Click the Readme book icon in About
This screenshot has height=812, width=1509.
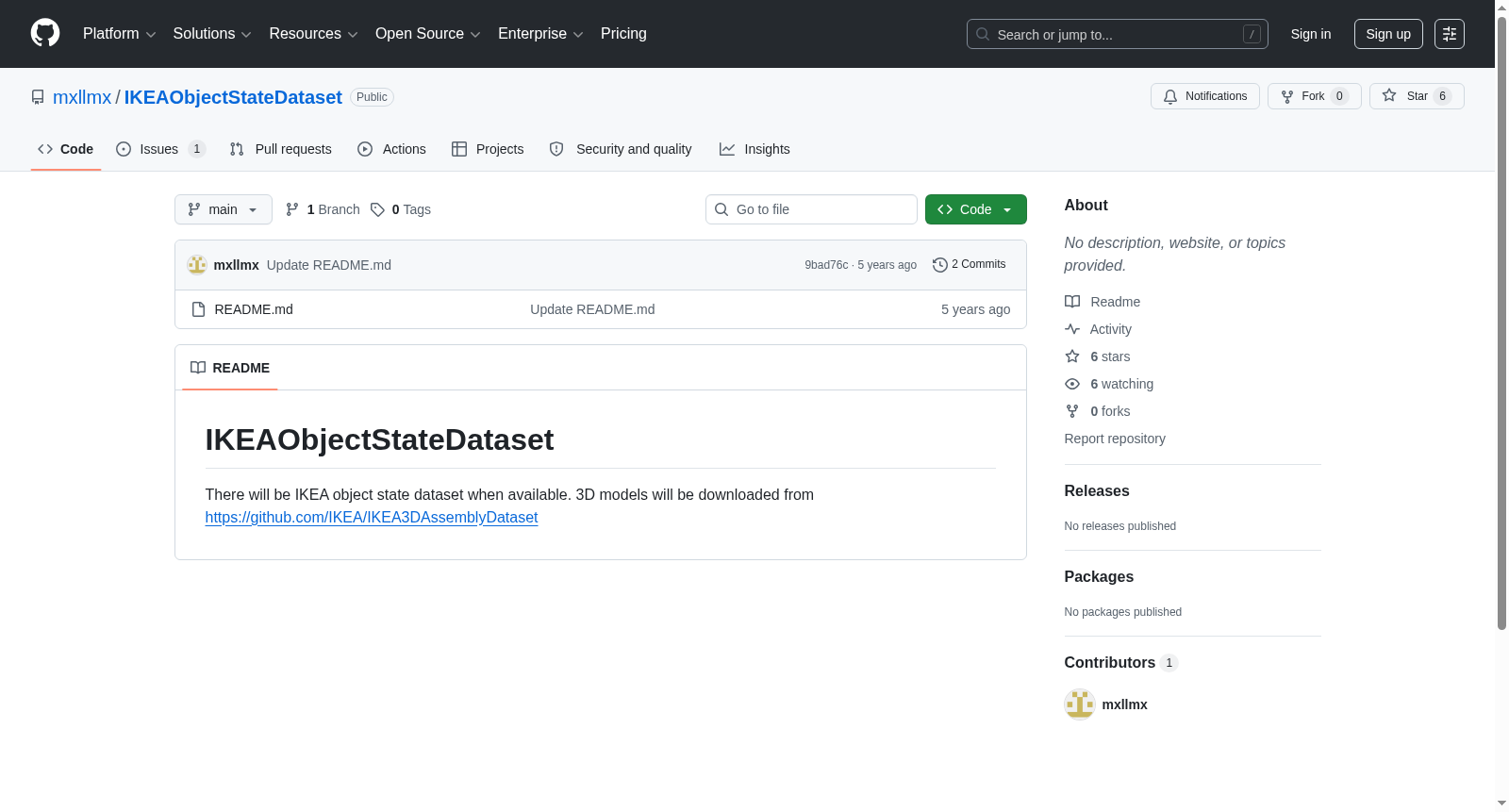click(x=1072, y=302)
